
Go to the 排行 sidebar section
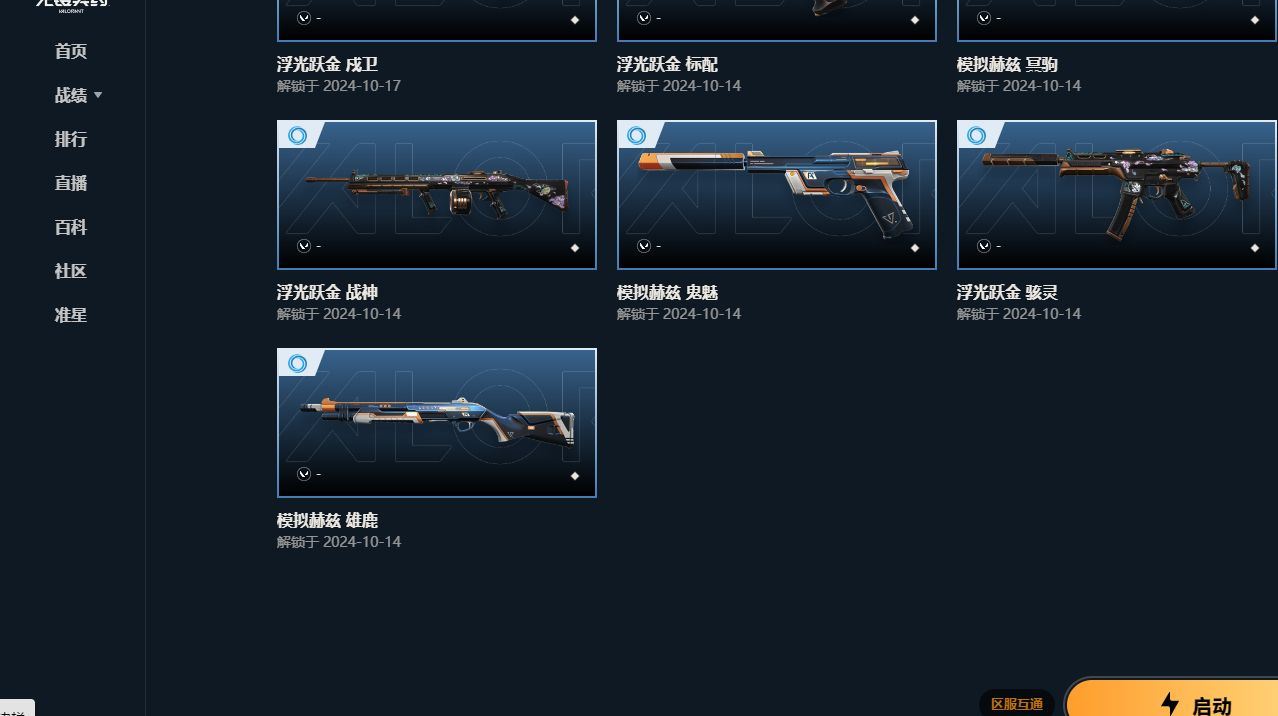click(71, 139)
